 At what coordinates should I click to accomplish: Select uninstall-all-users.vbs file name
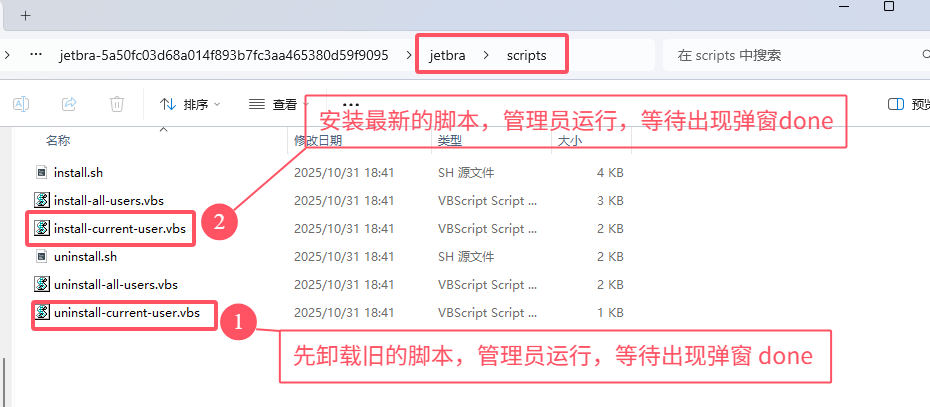click(116, 284)
